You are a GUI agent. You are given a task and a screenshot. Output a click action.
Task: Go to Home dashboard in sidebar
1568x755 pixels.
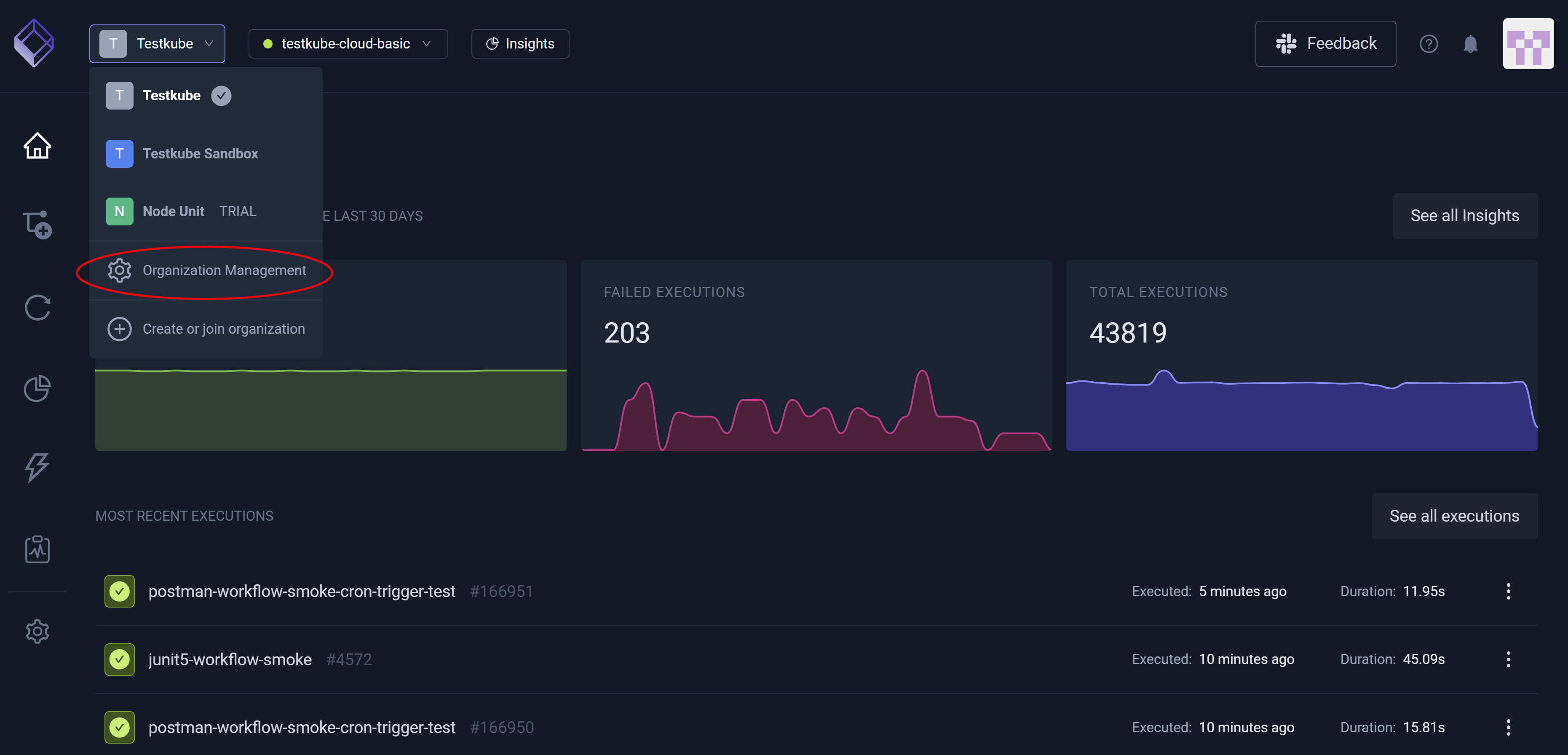(x=37, y=146)
